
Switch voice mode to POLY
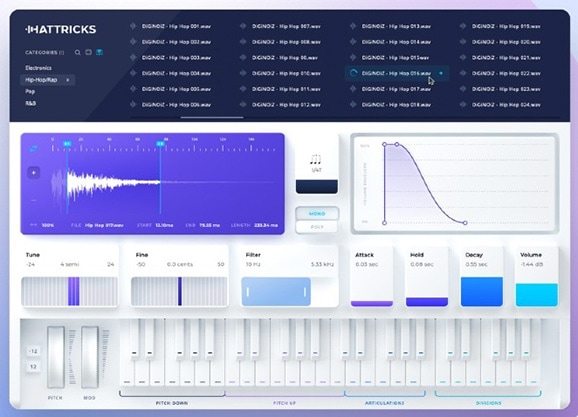317,227
